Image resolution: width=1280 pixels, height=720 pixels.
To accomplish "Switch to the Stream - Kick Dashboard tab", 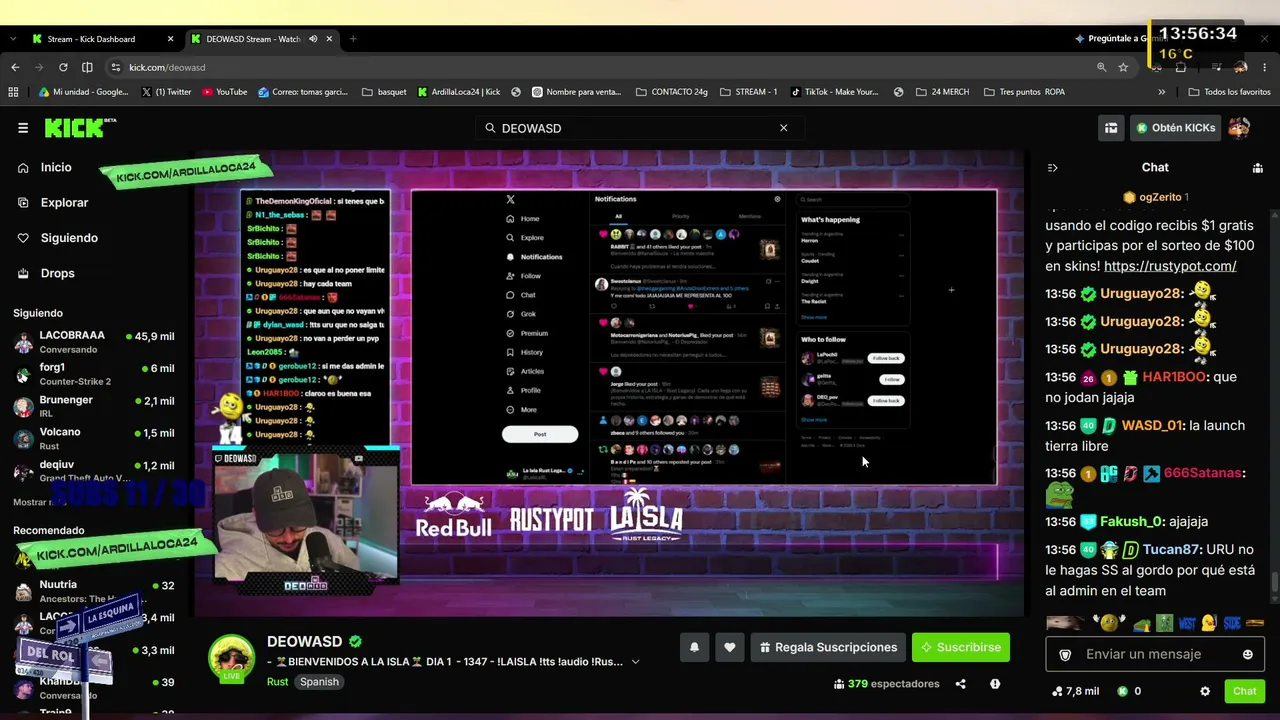I will point(104,39).
